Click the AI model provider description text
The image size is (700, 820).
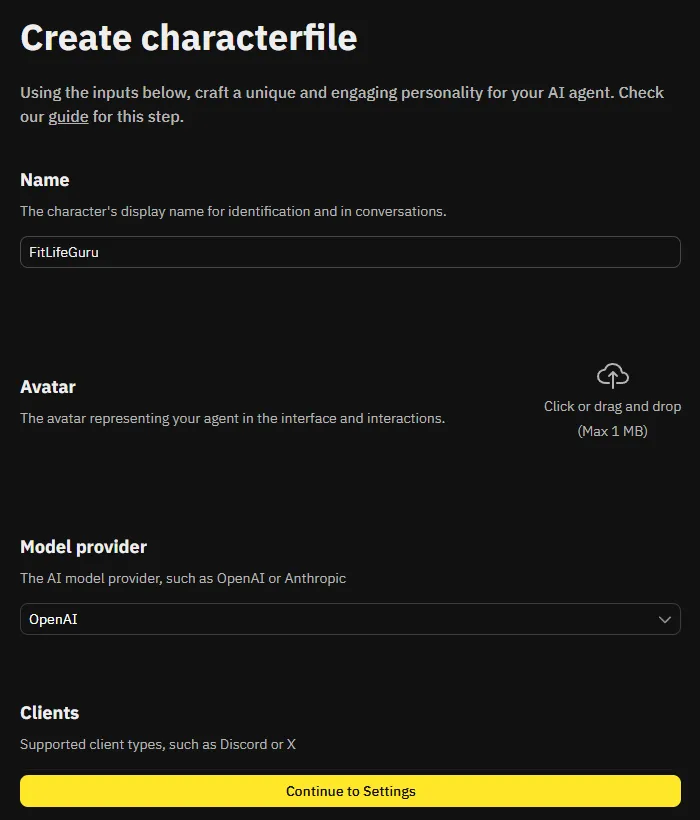click(183, 578)
